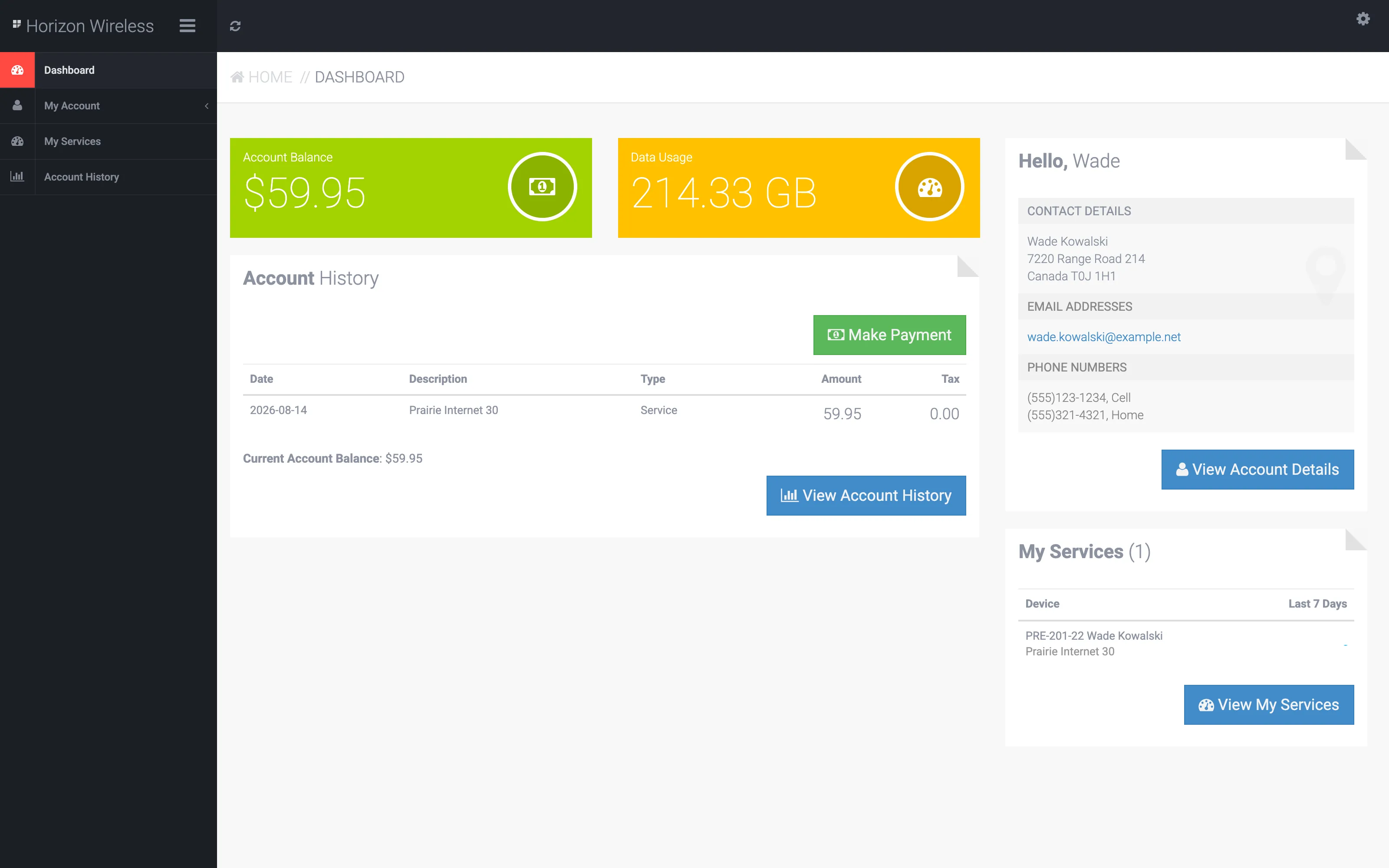Expand the My Account submenu chevron

click(x=207, y=105)
